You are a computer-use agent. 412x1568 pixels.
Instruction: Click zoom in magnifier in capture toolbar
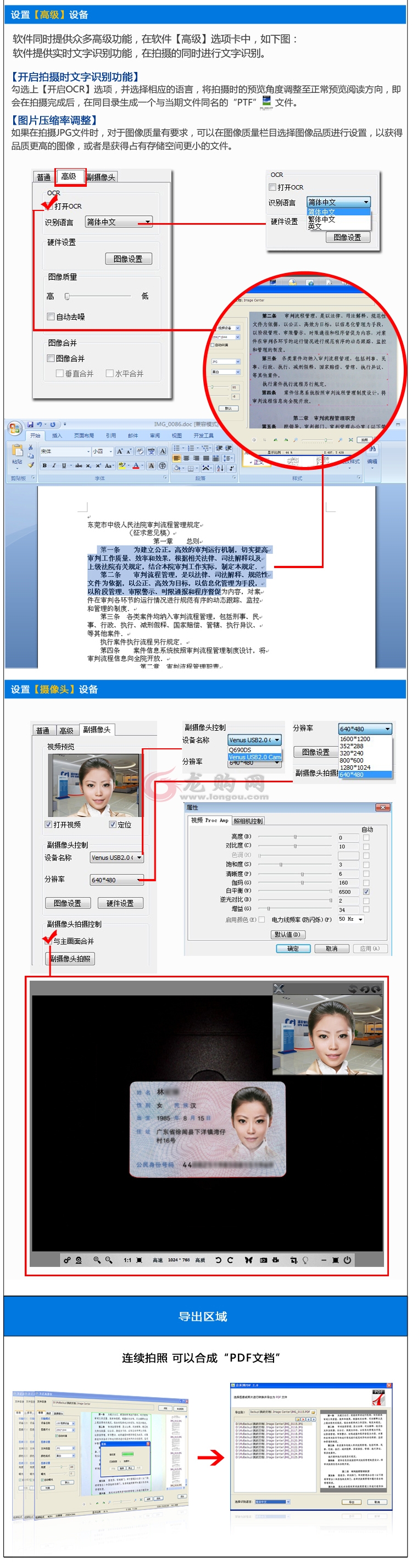tap(97, 1260)
